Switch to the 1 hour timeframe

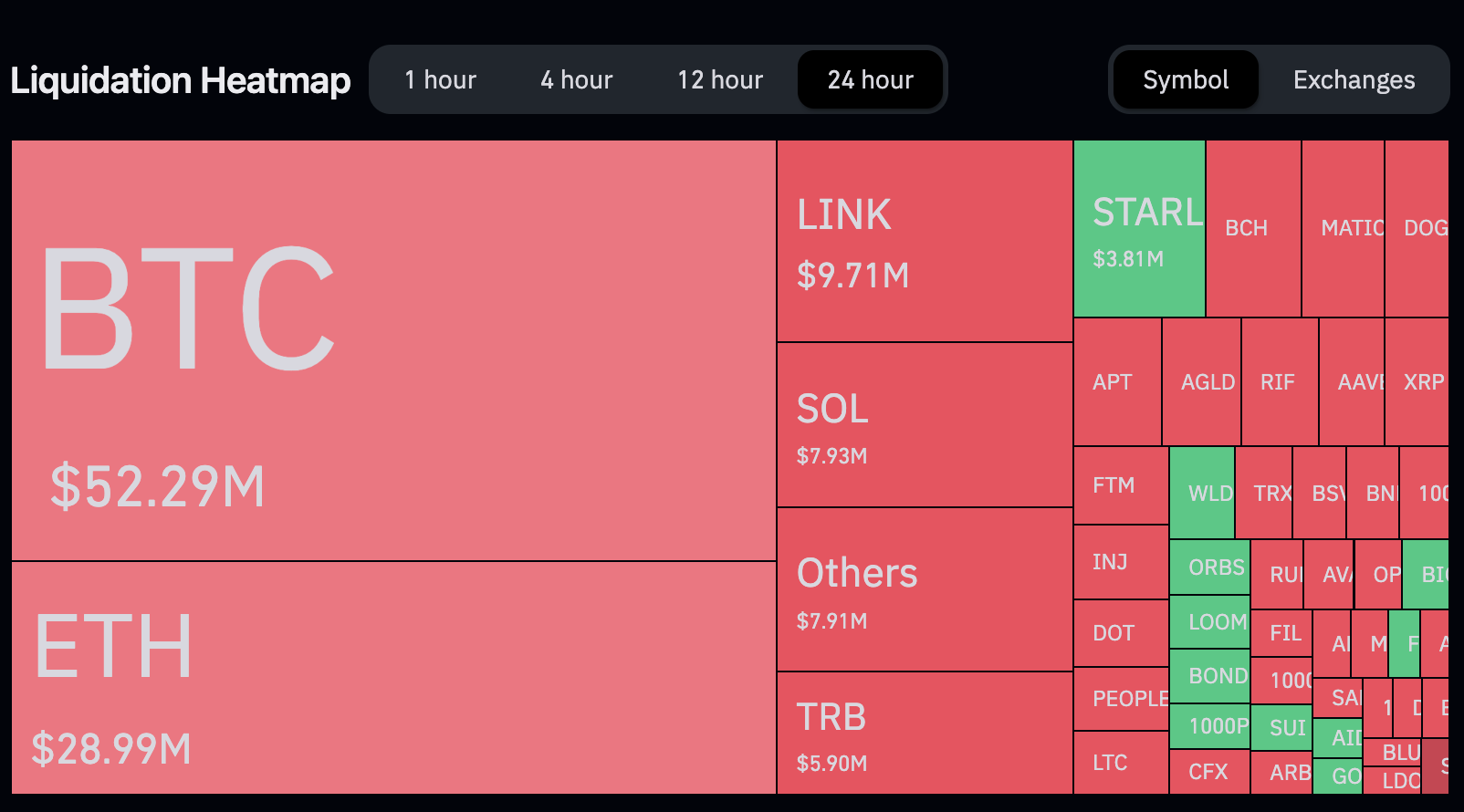pyautogui.click(x=441, y=79)
